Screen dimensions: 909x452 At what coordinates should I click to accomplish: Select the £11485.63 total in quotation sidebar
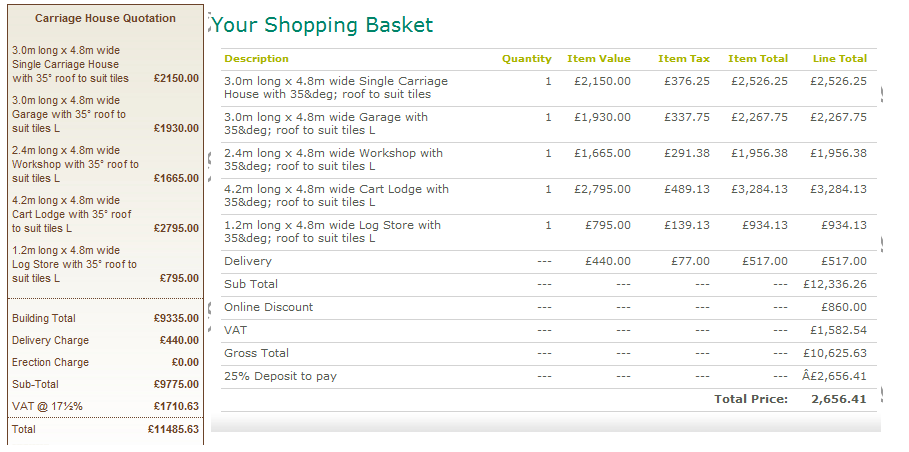(173, 429)
